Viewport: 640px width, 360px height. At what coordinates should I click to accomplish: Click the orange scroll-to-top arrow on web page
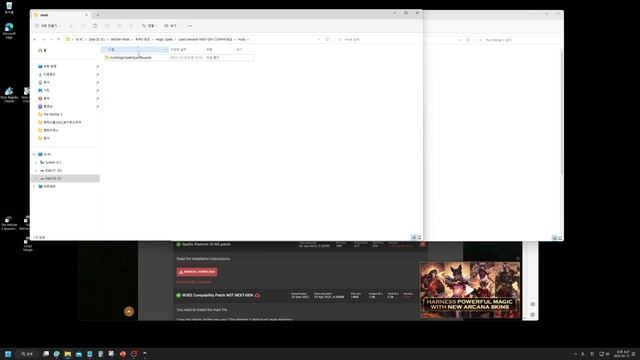tap(129, 311)
